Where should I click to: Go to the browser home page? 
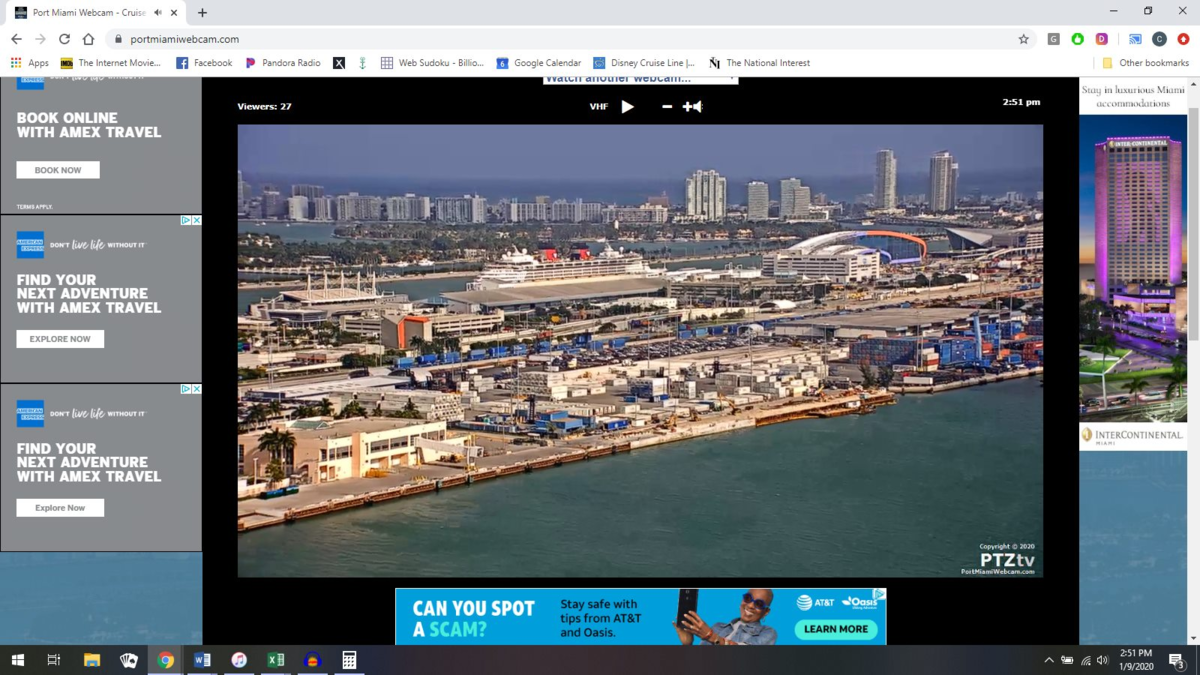(x=88, y=39)
